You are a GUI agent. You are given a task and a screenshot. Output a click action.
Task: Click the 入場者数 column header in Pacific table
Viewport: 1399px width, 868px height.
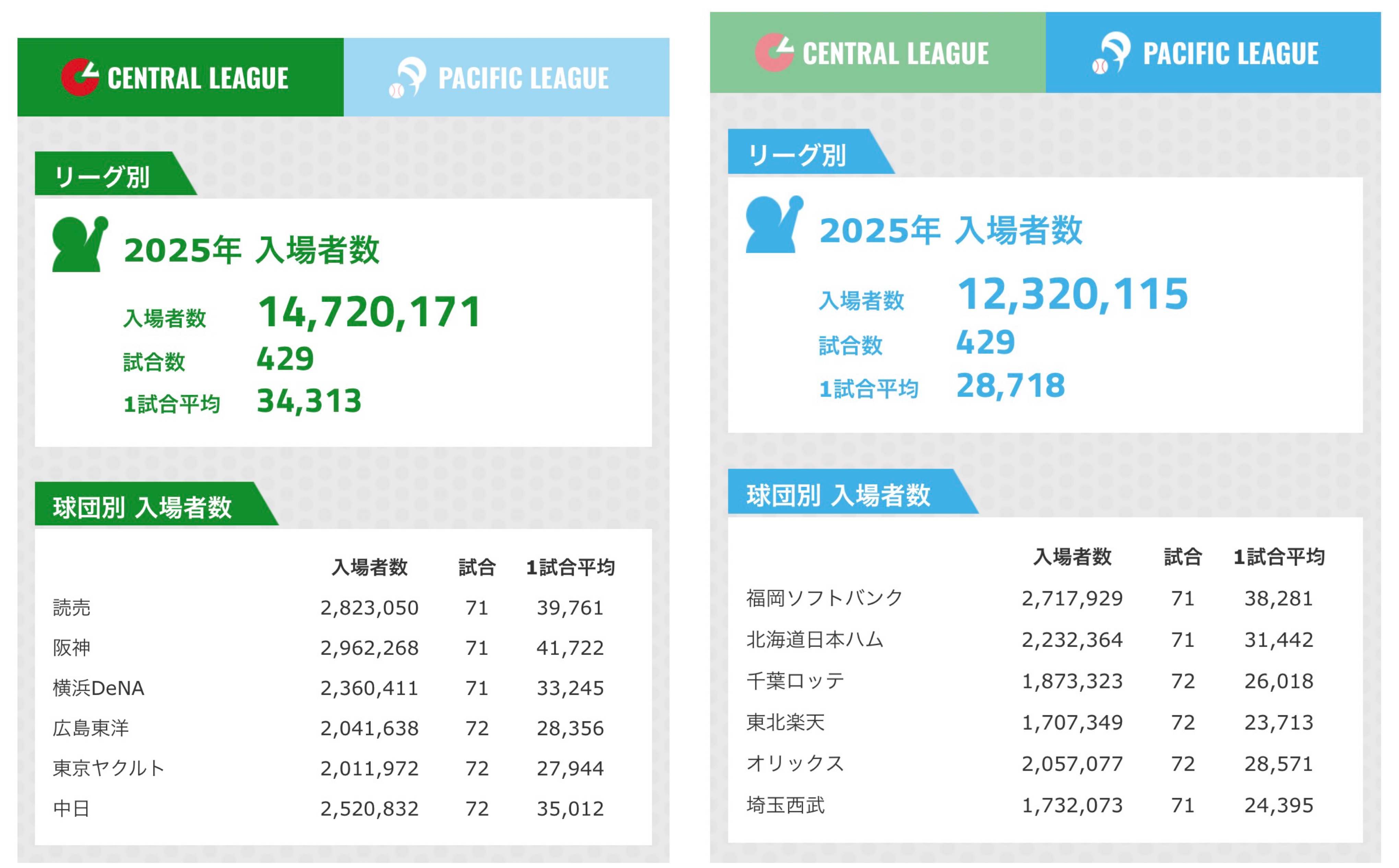click(1072, 557)
